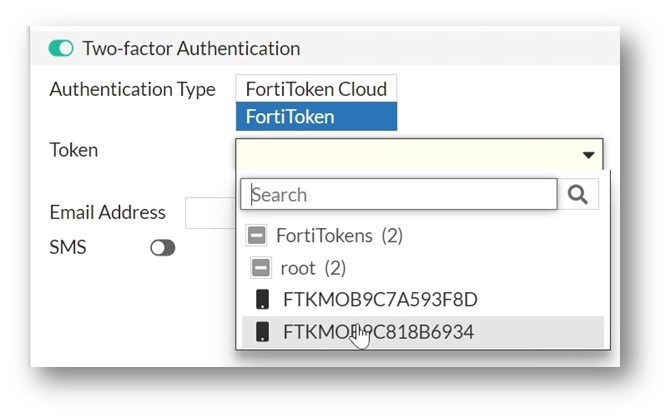Viewport: 672px width, 419px height.
Task: Click the FortiTokens (2) label
Action: 339,236
